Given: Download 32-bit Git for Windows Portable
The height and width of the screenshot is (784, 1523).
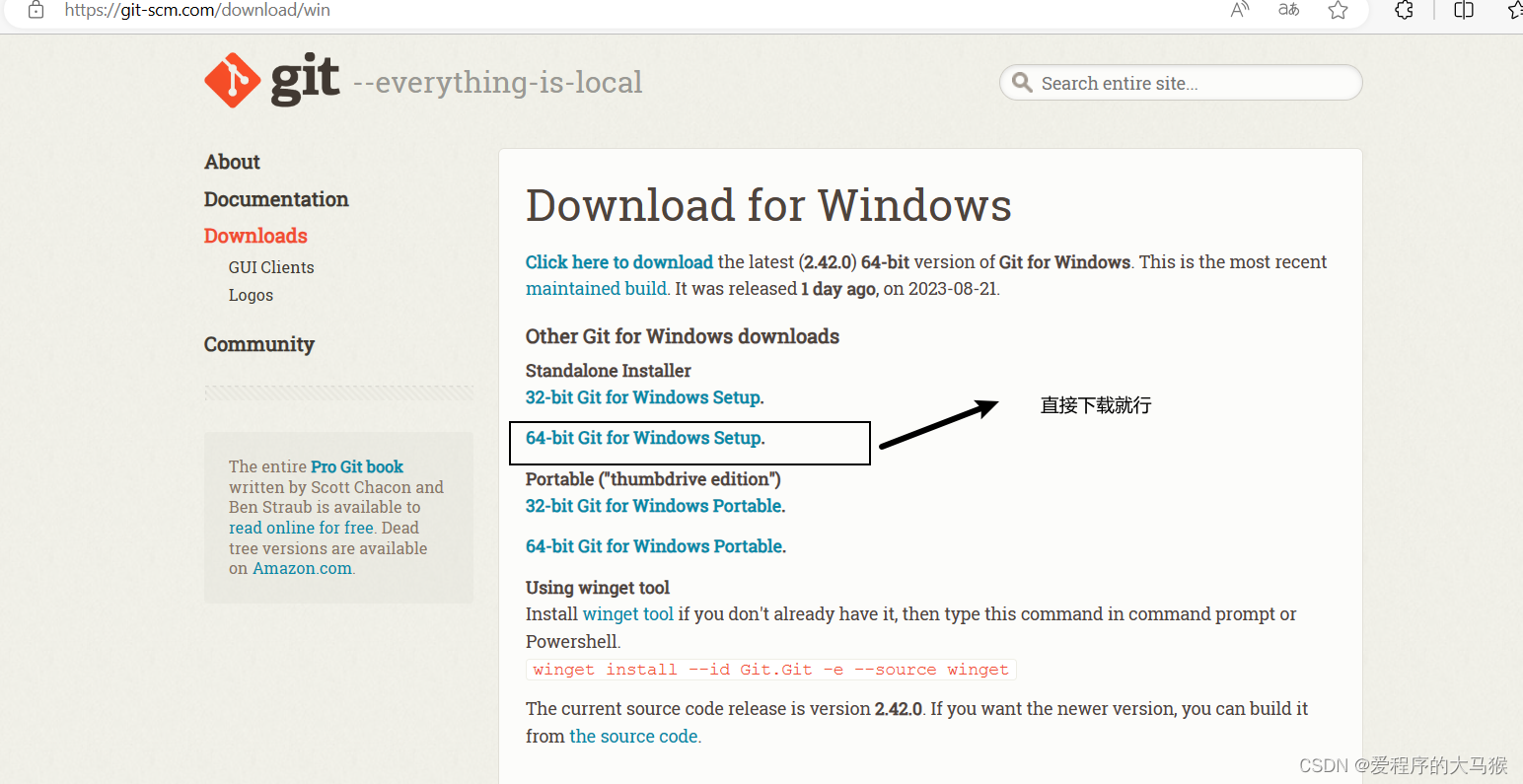Looking at the screenshot, I should 655,506.
